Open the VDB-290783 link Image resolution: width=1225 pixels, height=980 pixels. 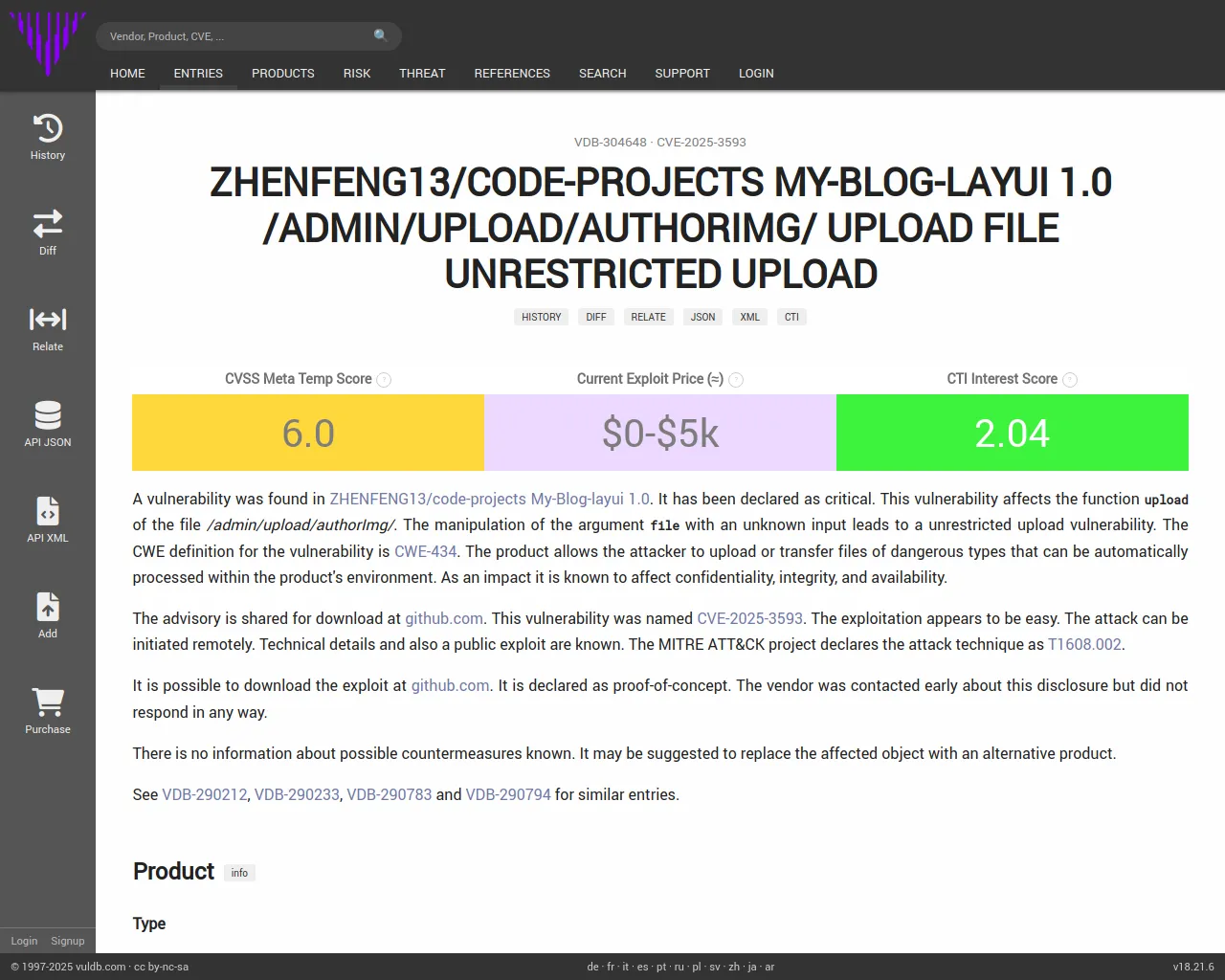(x=390, y=794)
